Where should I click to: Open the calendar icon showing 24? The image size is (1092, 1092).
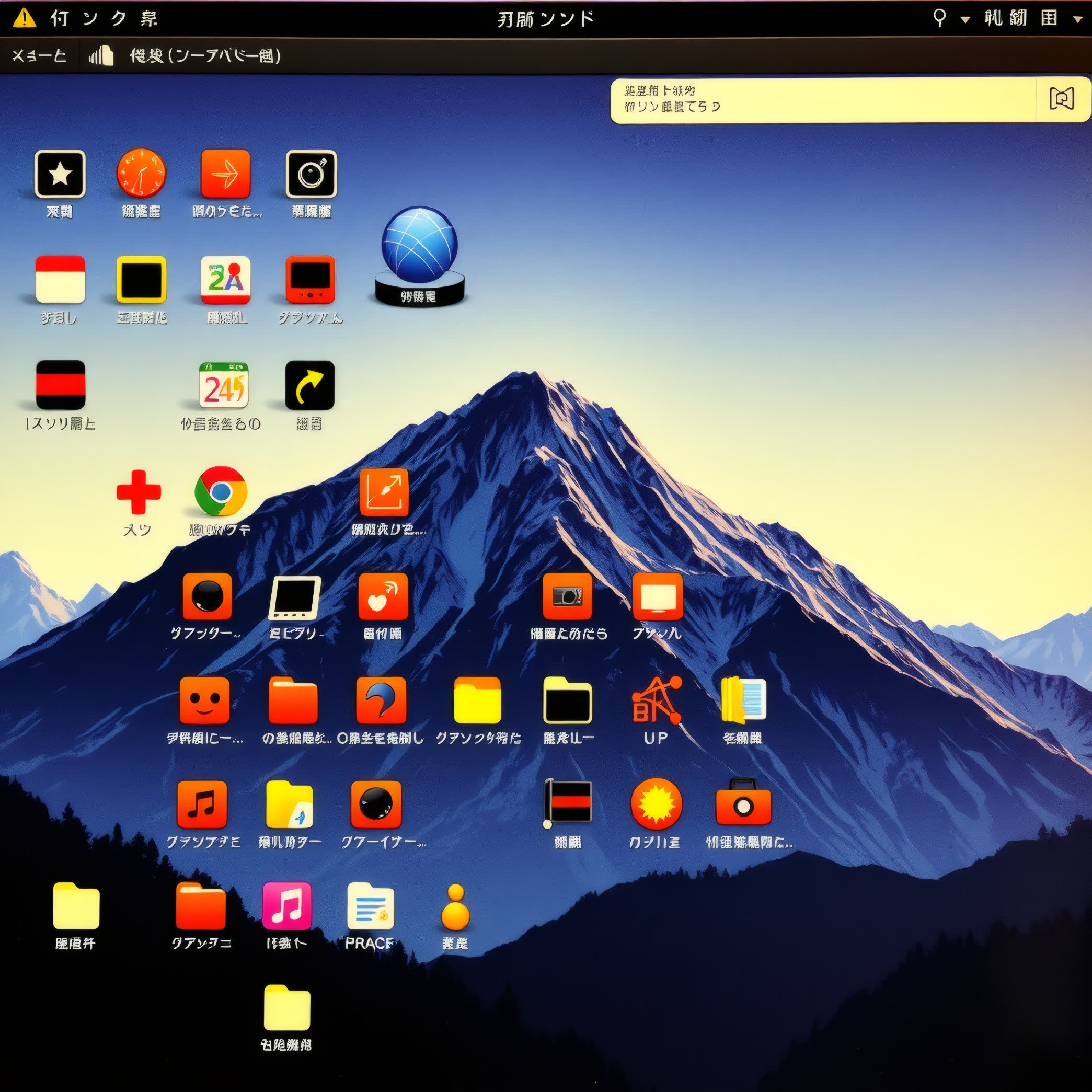[x=224, y=385]
